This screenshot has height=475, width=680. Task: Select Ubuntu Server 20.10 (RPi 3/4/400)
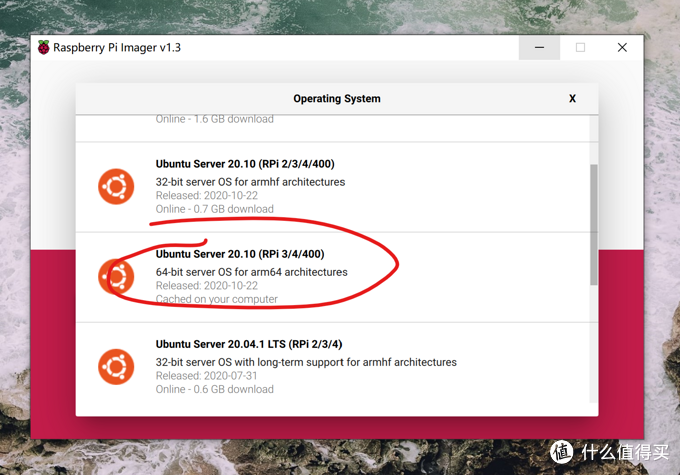click(333, 277)
